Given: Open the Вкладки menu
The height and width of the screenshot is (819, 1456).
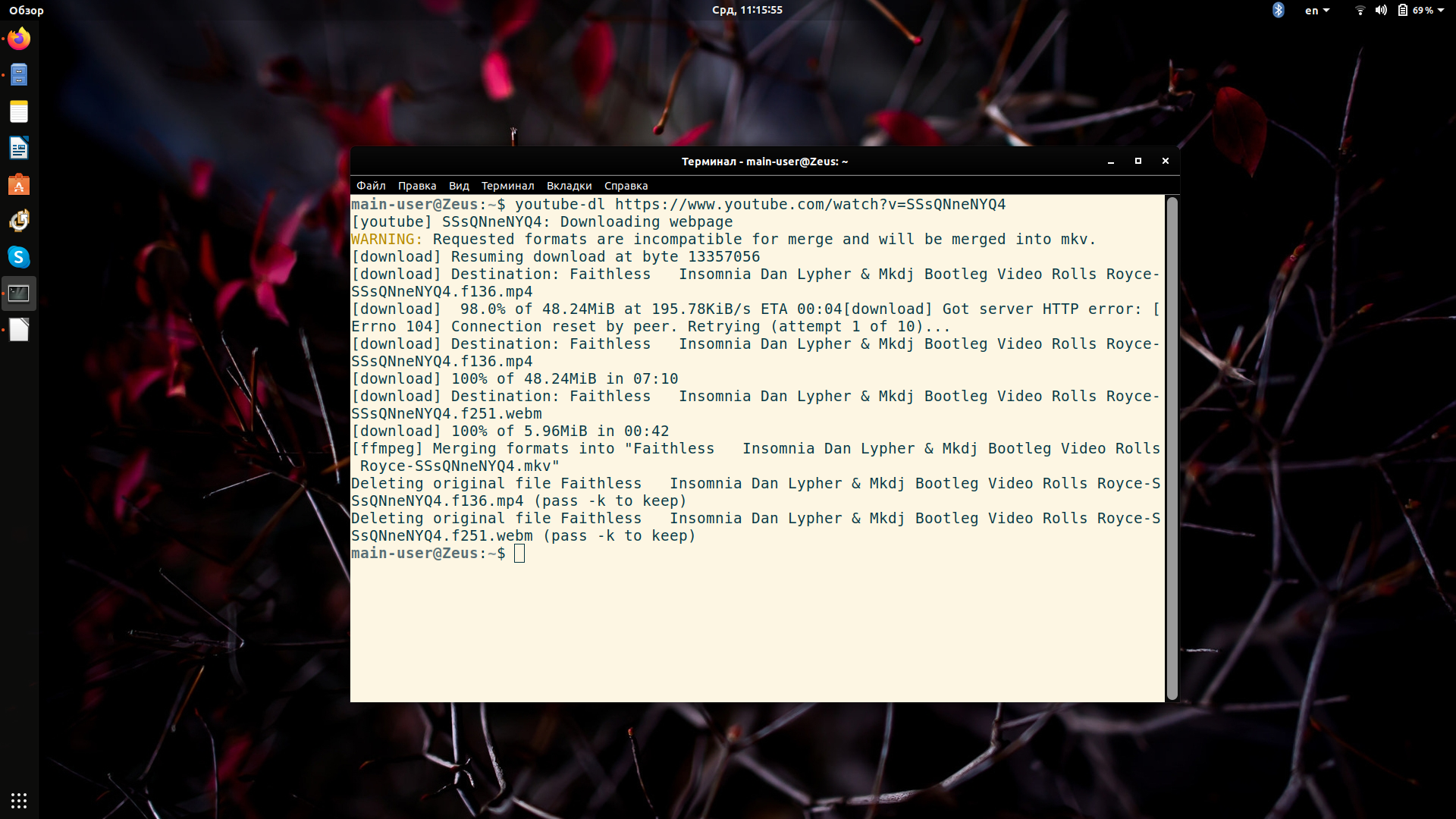Looking at the screenshot, I should (569, 186).
